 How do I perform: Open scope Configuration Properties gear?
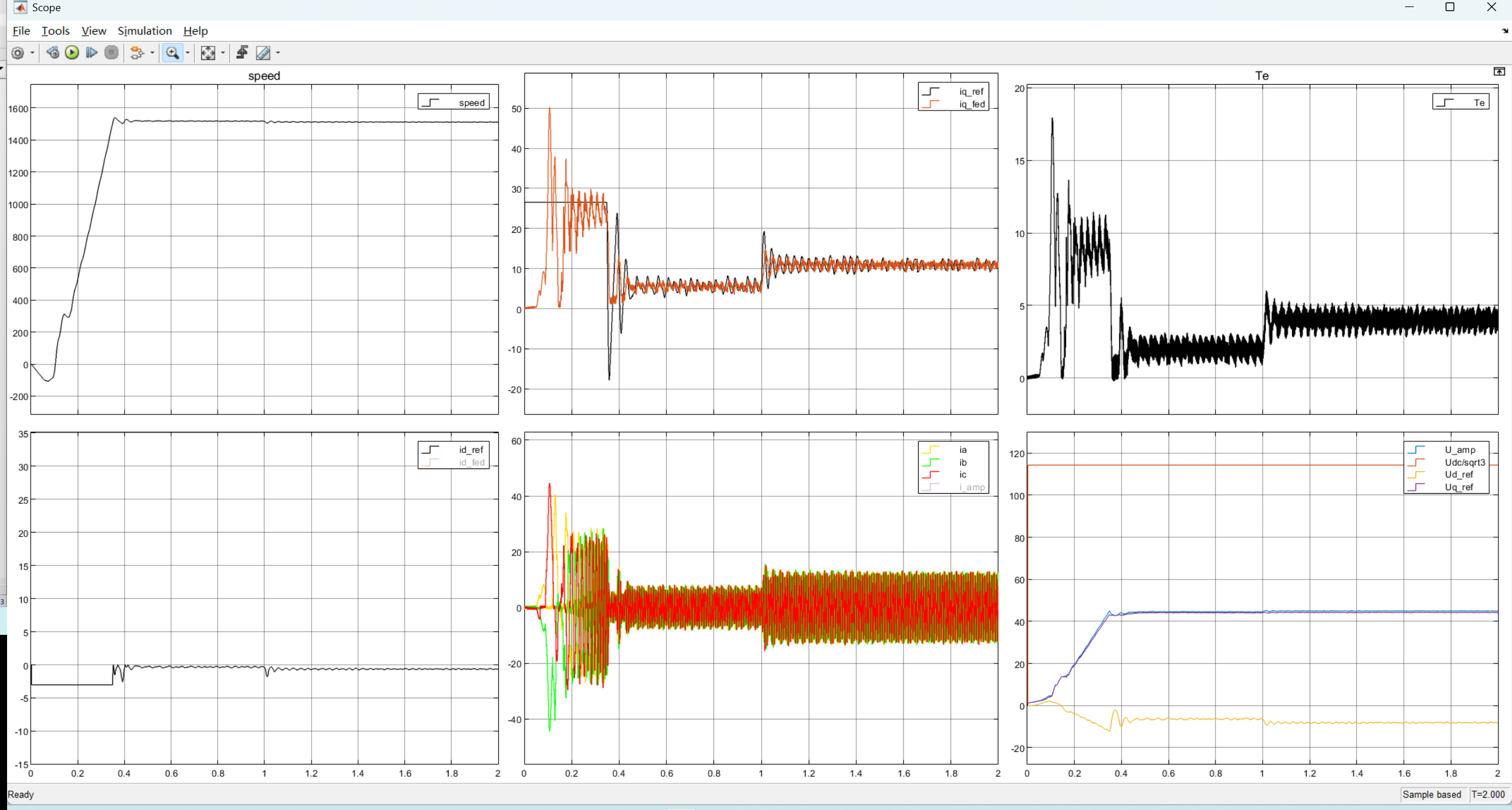(18, 53)
